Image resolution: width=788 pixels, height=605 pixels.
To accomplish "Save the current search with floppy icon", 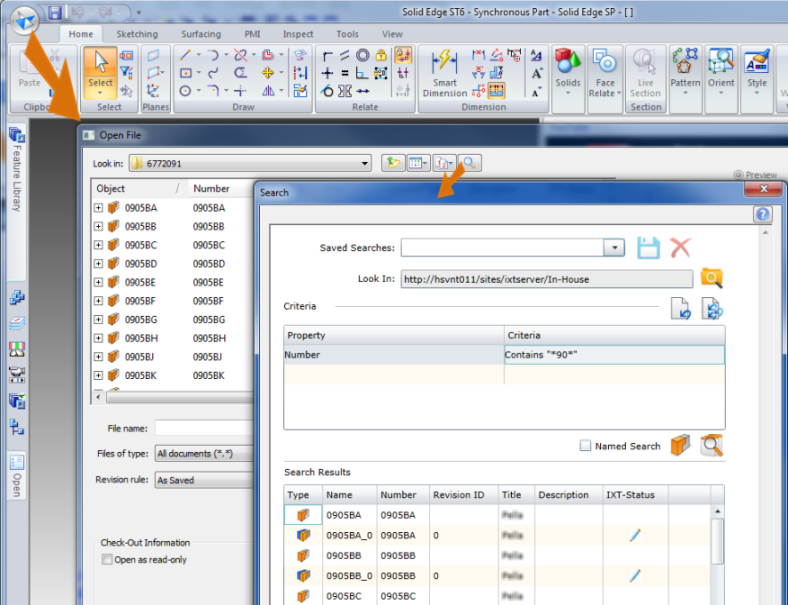I will pos(649,248).
